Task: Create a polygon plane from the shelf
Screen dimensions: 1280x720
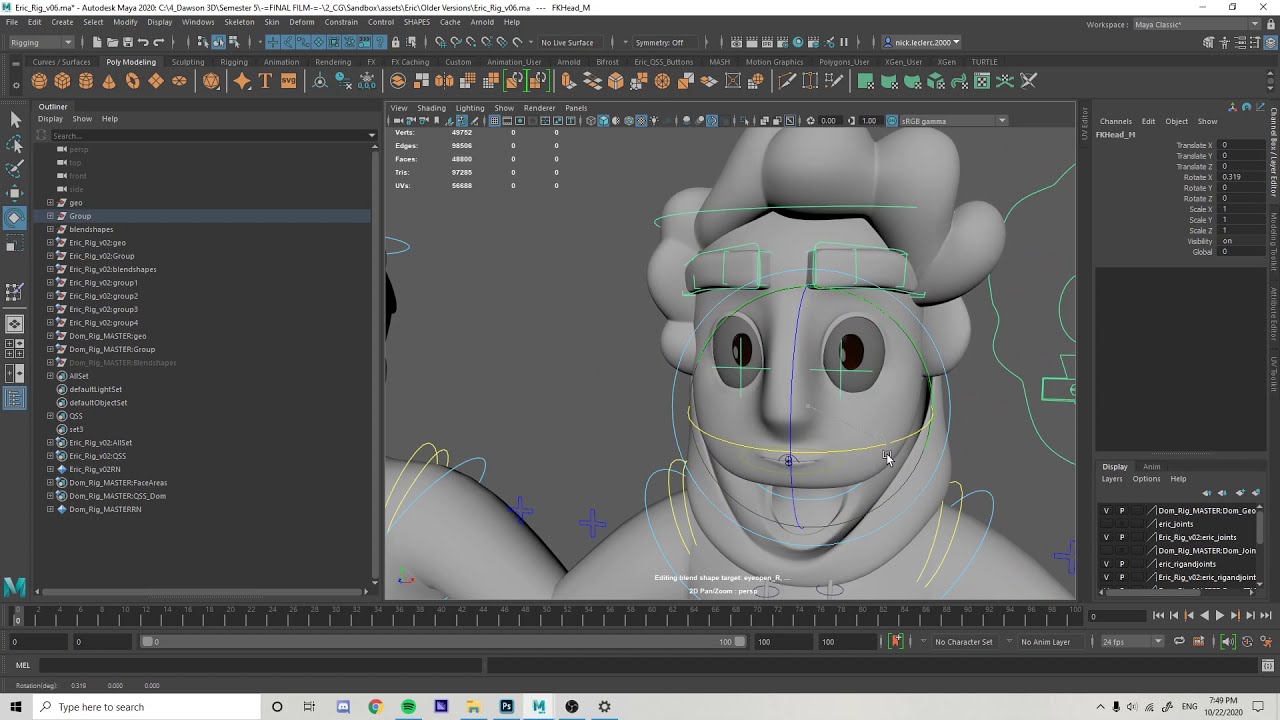Action: coord(156,81)
